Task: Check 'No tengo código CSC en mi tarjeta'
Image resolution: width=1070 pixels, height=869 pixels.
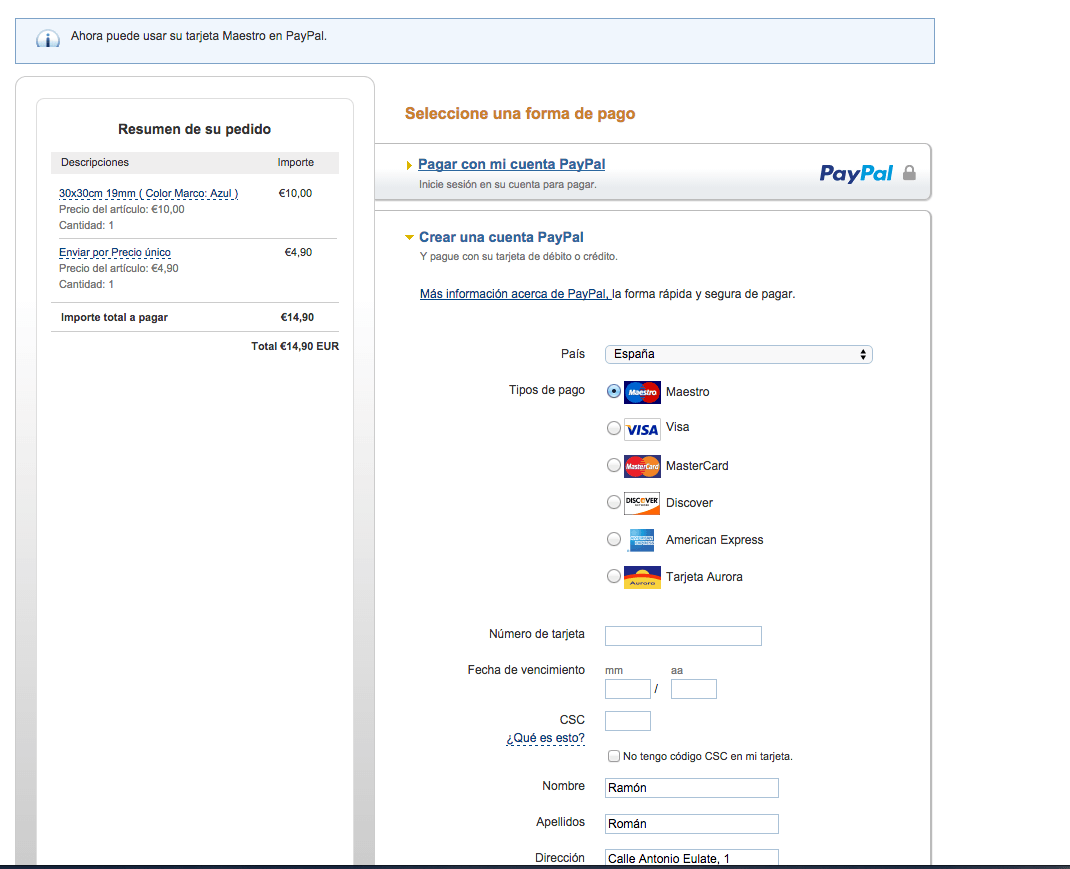Action: [613, 756]
